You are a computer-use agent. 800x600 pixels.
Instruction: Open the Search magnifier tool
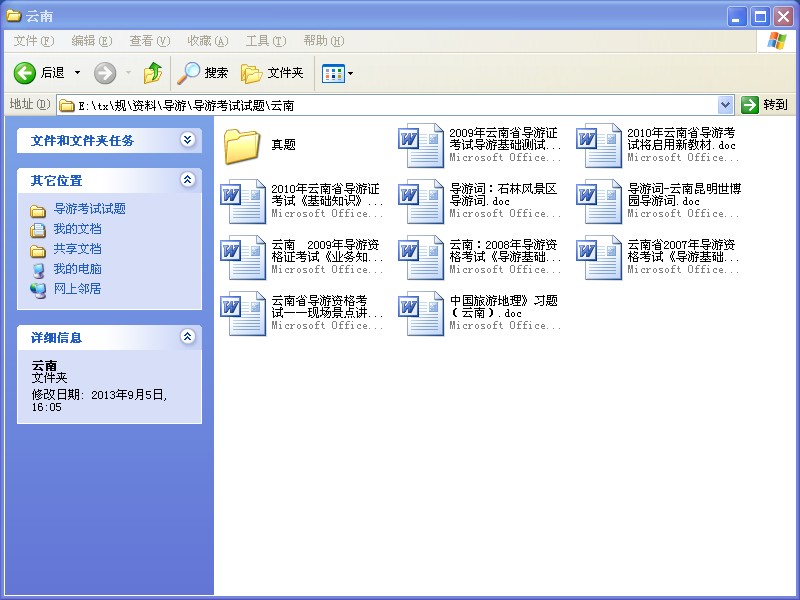(188, 73)
